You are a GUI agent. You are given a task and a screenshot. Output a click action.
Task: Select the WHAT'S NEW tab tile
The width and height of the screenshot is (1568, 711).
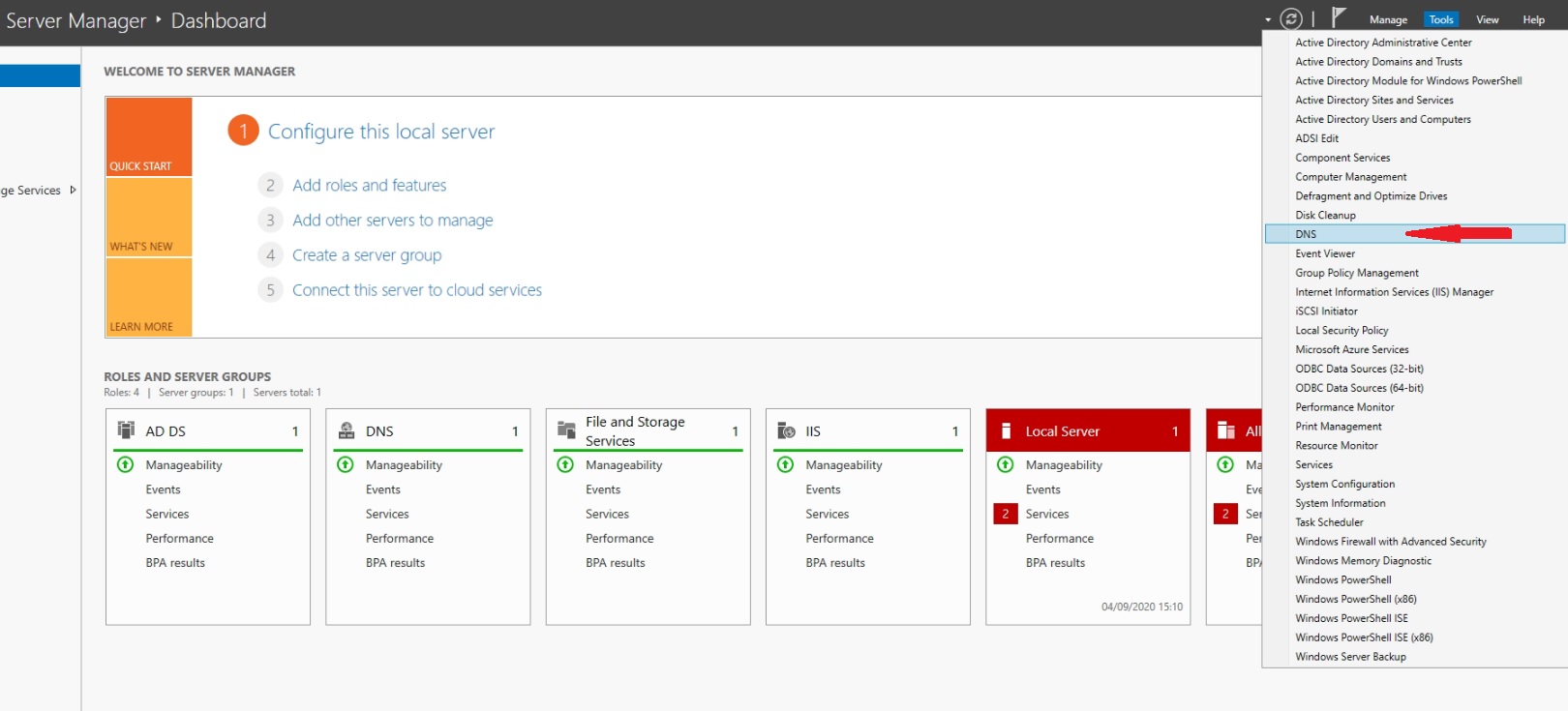pos(149,218)
